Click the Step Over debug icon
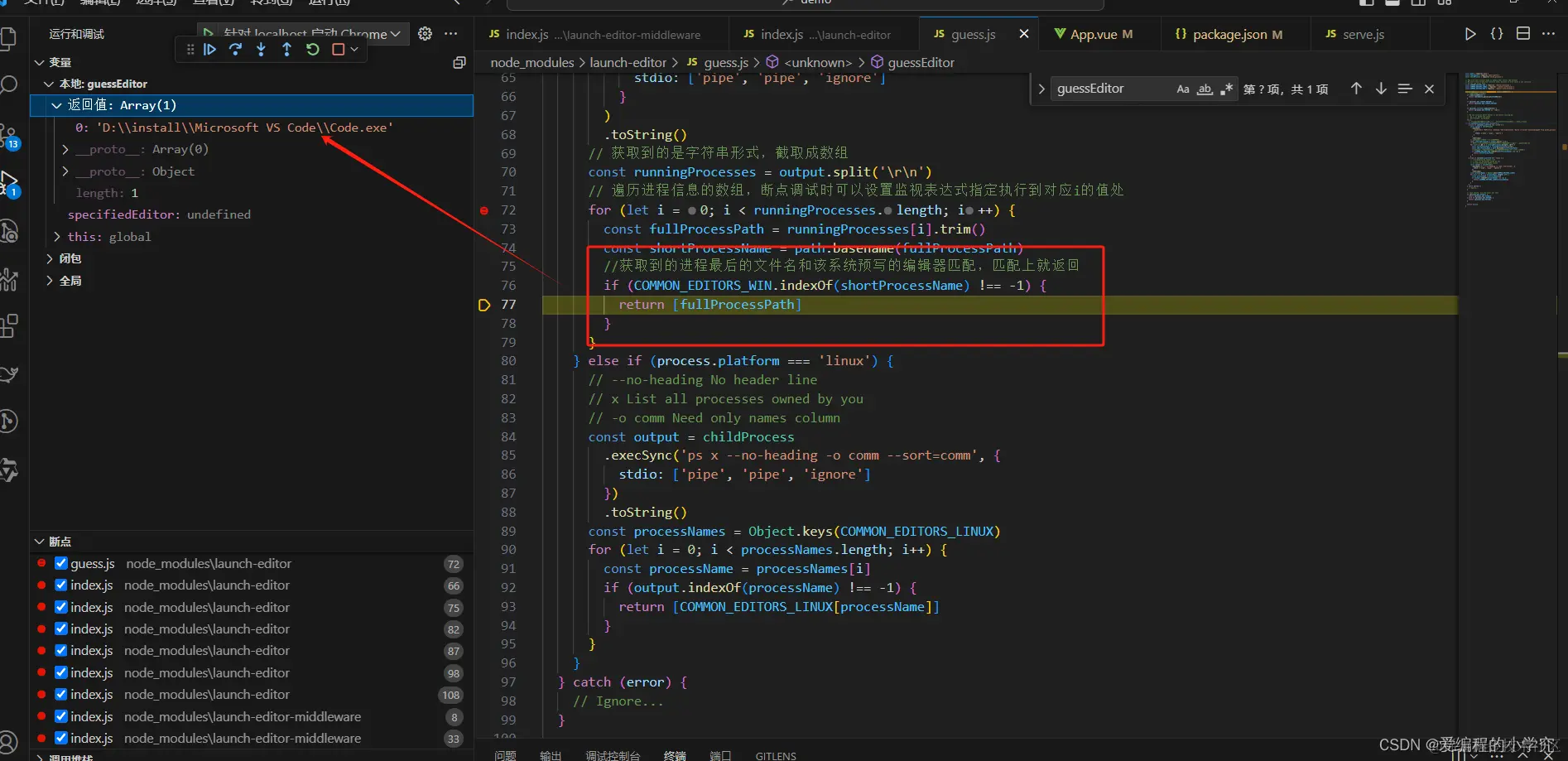 (235, 50)
